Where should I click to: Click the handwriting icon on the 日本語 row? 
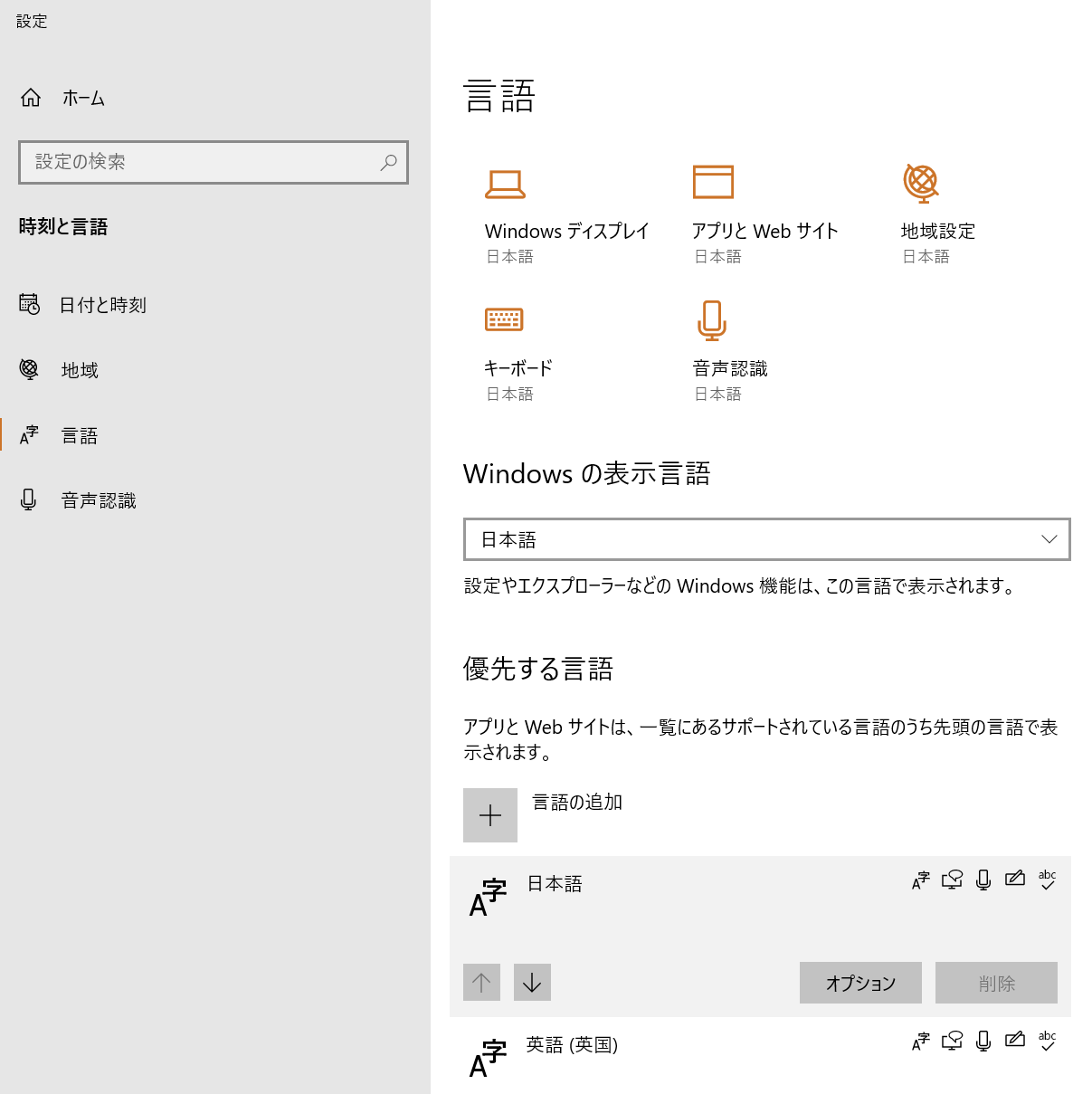click(x=1015, y=879)
